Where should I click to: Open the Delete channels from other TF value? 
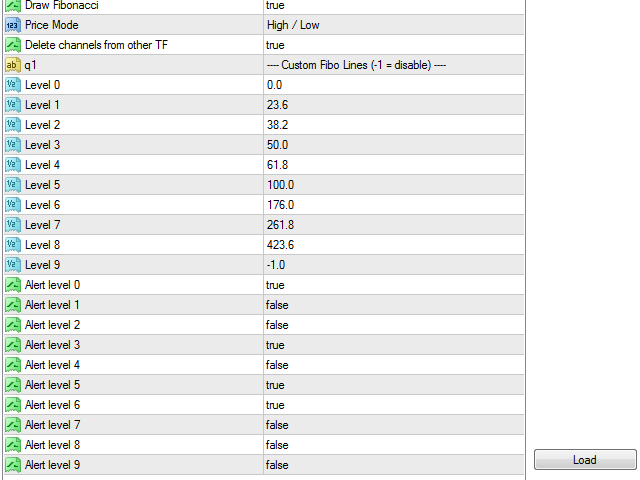[x=394, y=45]
